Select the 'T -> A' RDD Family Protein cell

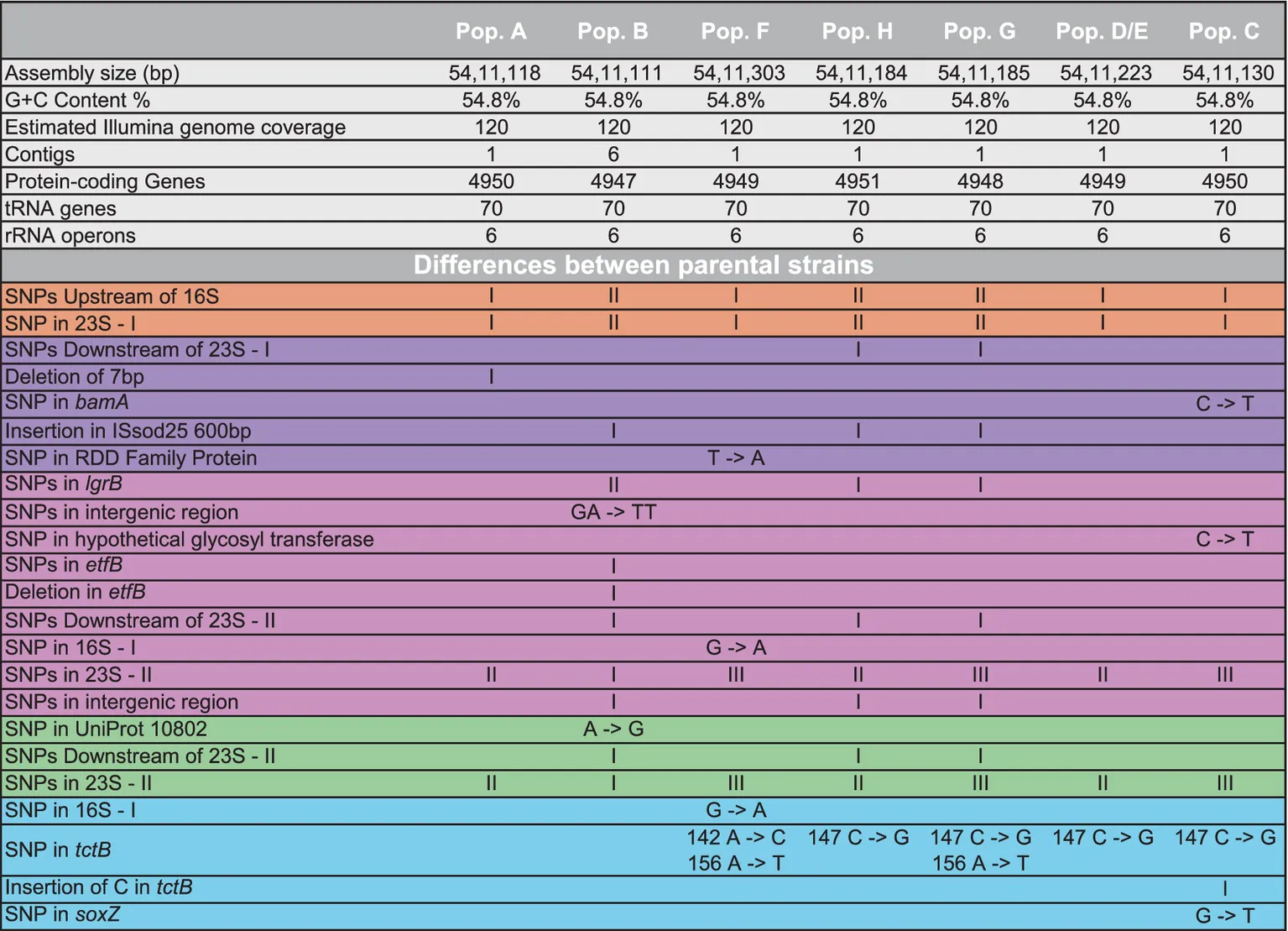(x=736, y=458)
